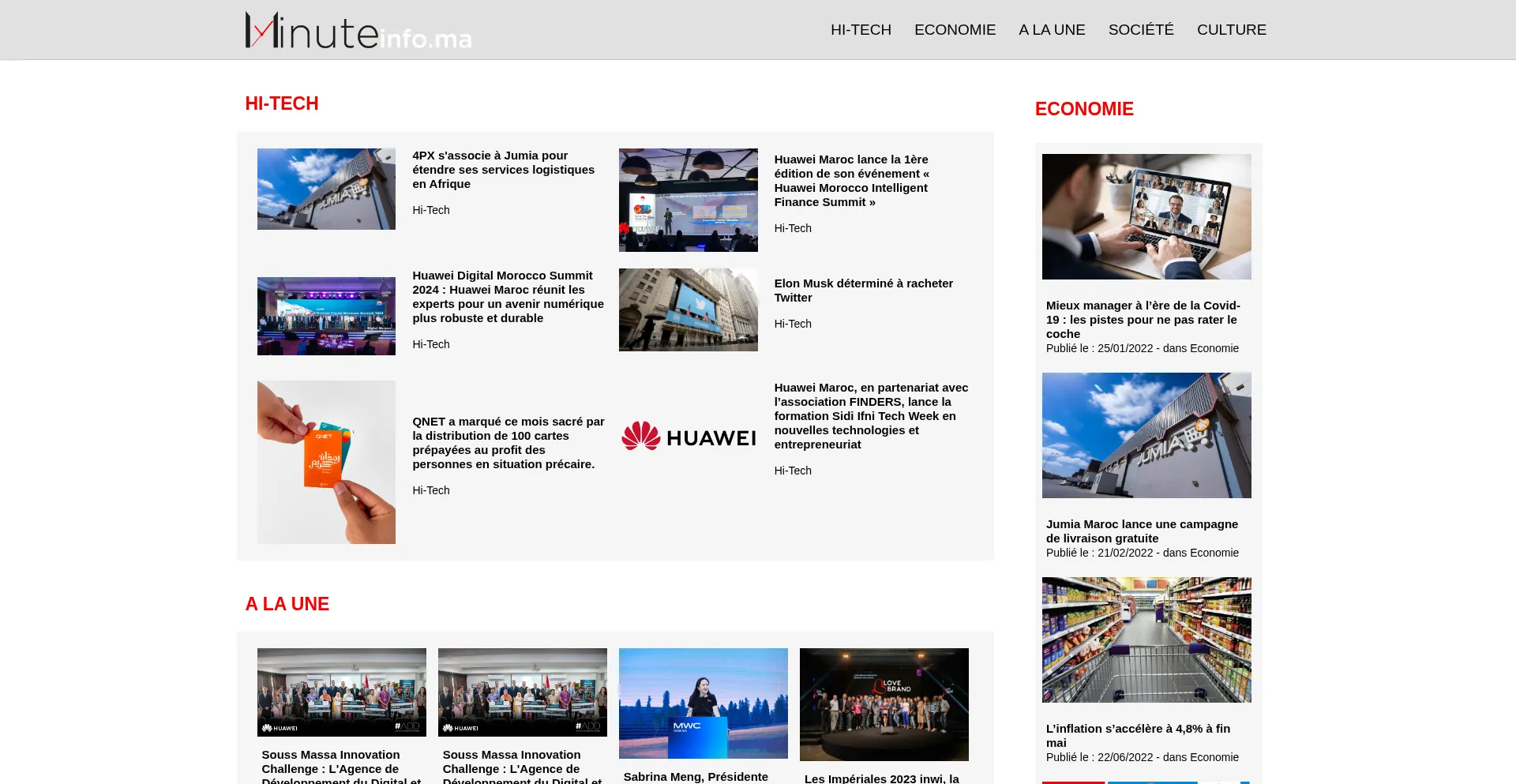This screenshot has width=1516, height=784.
Task: Read Mieux manager à l'ère de la Covid-19
Action: click(1143, 320)
